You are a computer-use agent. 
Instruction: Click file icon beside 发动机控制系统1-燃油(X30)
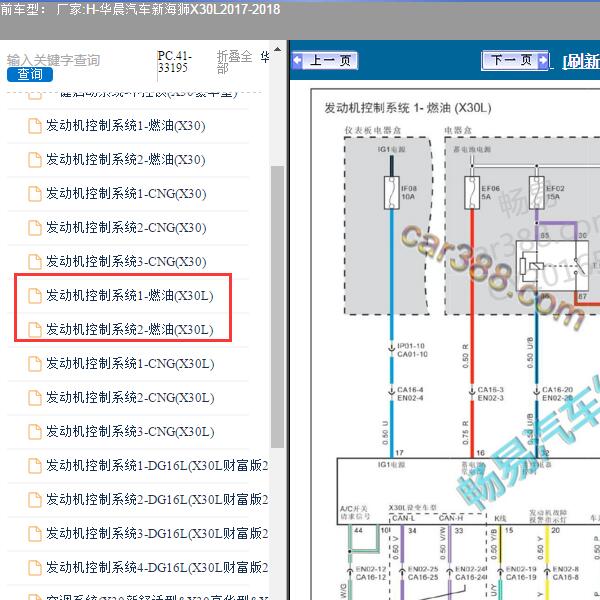pos(35,126)
